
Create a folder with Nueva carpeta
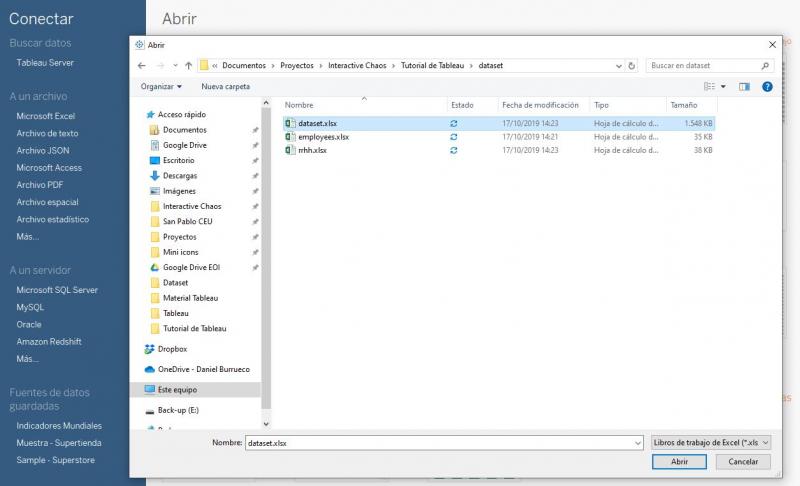tap(226, 87)
